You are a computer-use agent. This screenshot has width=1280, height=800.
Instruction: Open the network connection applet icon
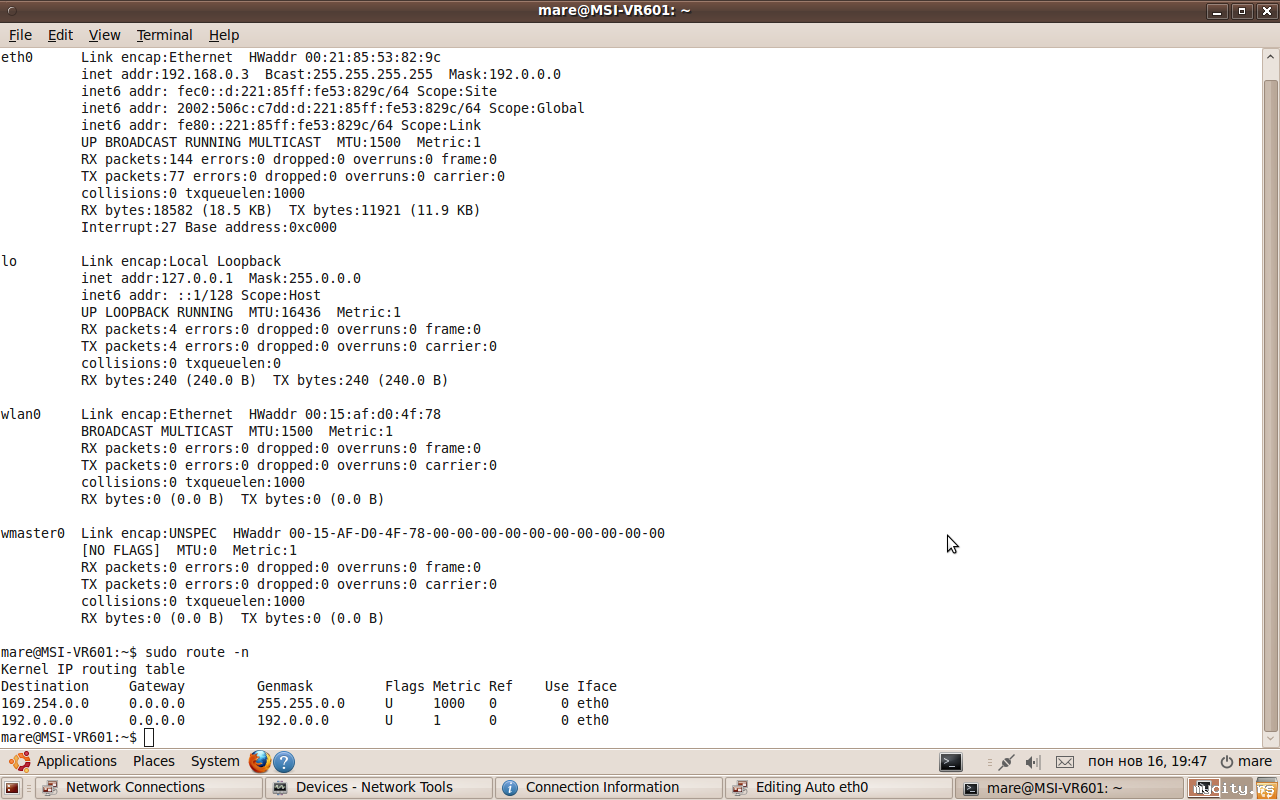pyautogui.click(x=1006, y=762)
